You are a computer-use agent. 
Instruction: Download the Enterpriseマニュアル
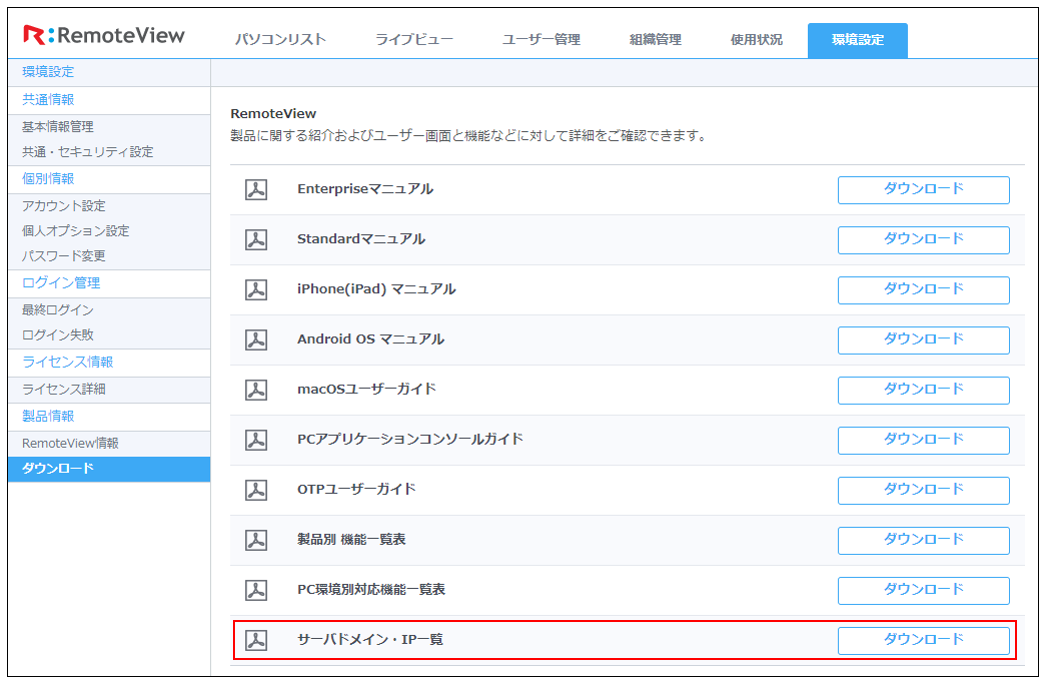[x=923, y=190]
